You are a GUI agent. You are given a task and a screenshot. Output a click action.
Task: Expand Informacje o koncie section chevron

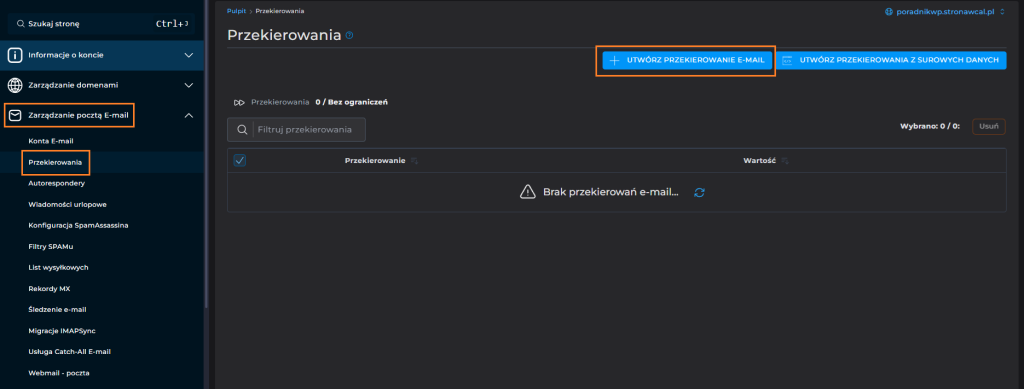pos(189,55)
